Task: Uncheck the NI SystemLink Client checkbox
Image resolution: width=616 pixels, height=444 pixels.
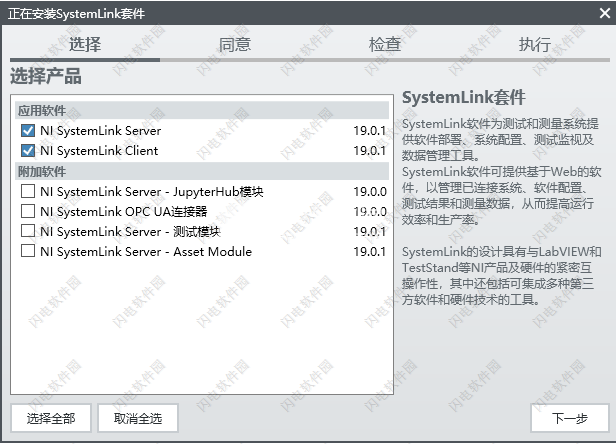Action: tap(28, 150)
